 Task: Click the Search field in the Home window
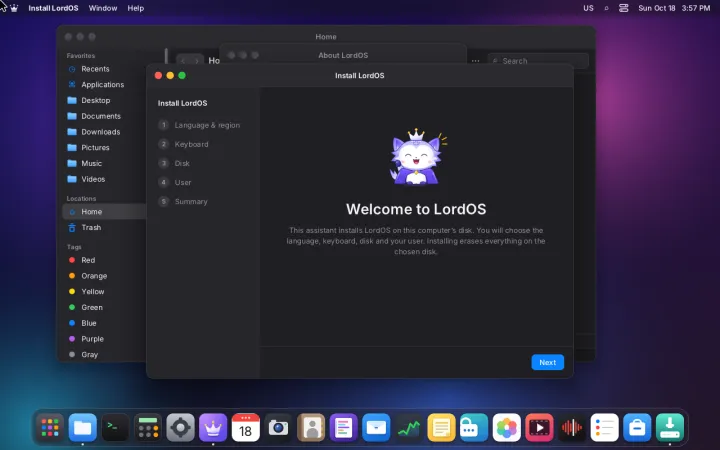pyautogui.click(x=538, y=61)
